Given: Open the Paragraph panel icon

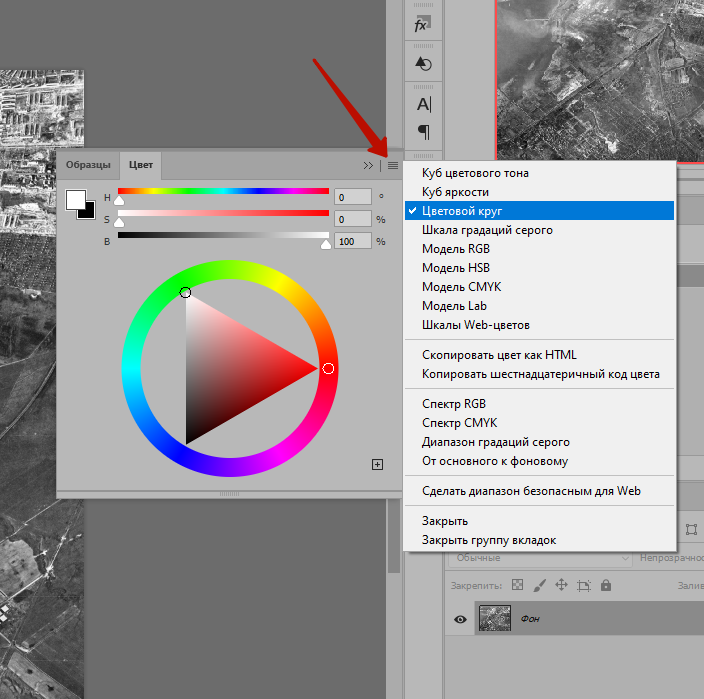Looking at the screenshot, I should pos(423,132).
